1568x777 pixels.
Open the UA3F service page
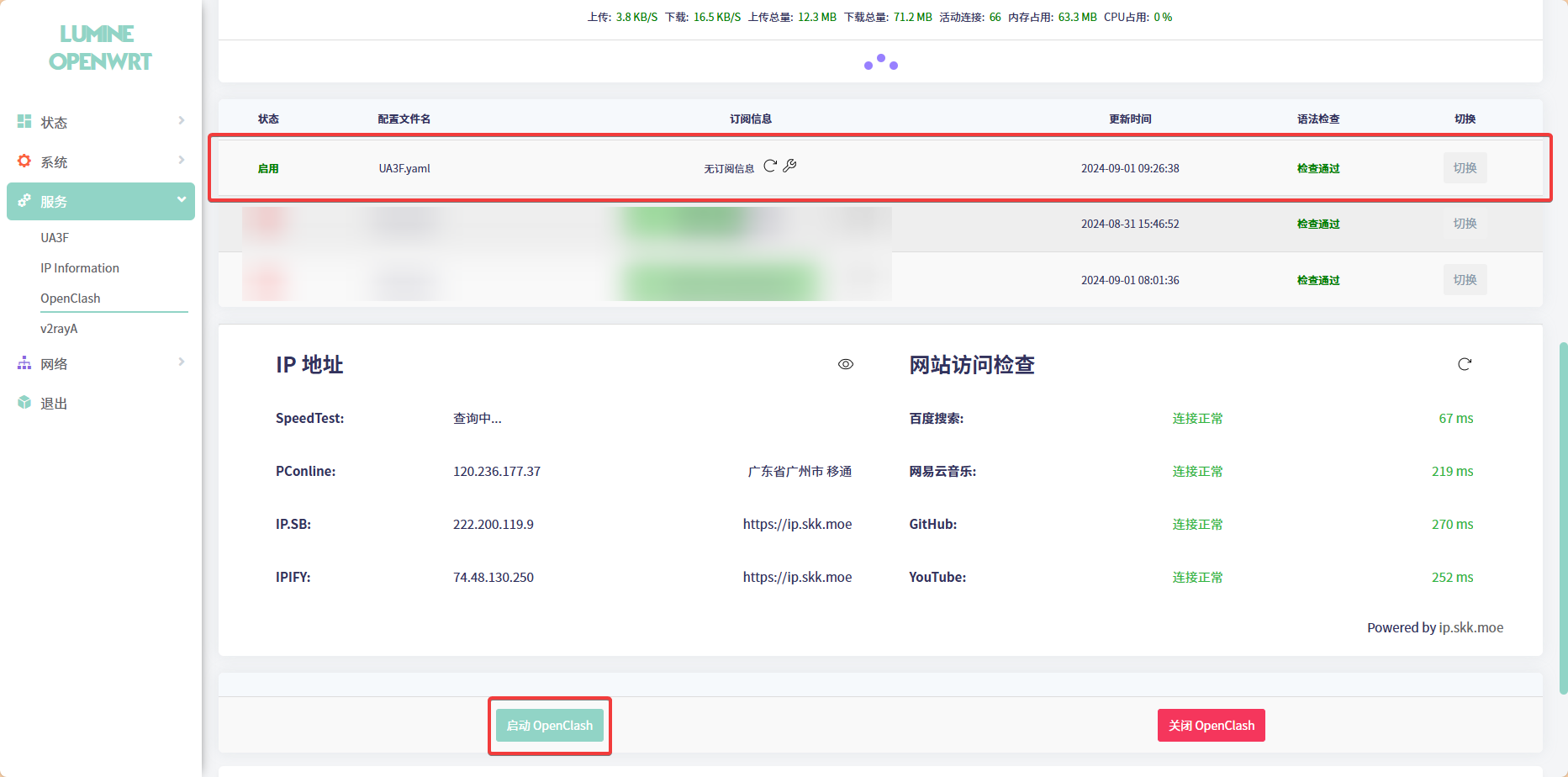click(55, 238)
